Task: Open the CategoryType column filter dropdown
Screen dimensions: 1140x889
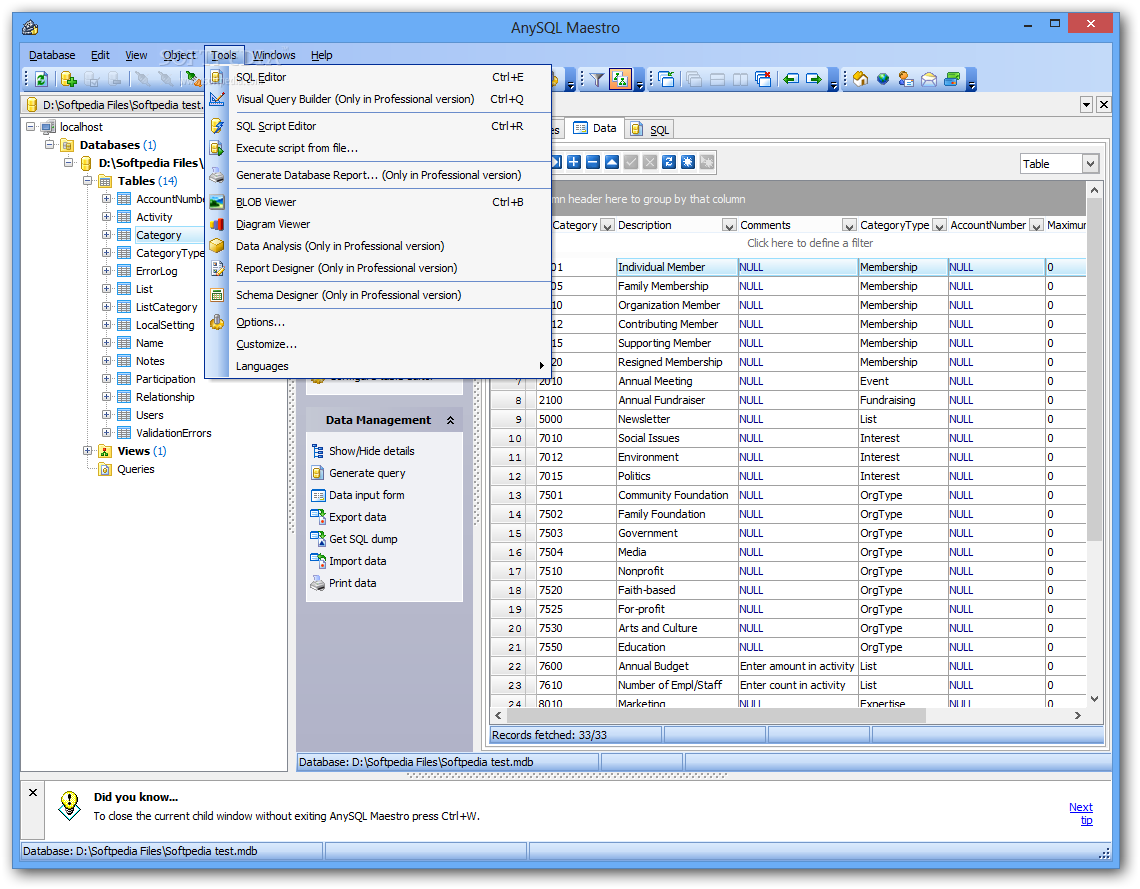Action: (939, 225)
